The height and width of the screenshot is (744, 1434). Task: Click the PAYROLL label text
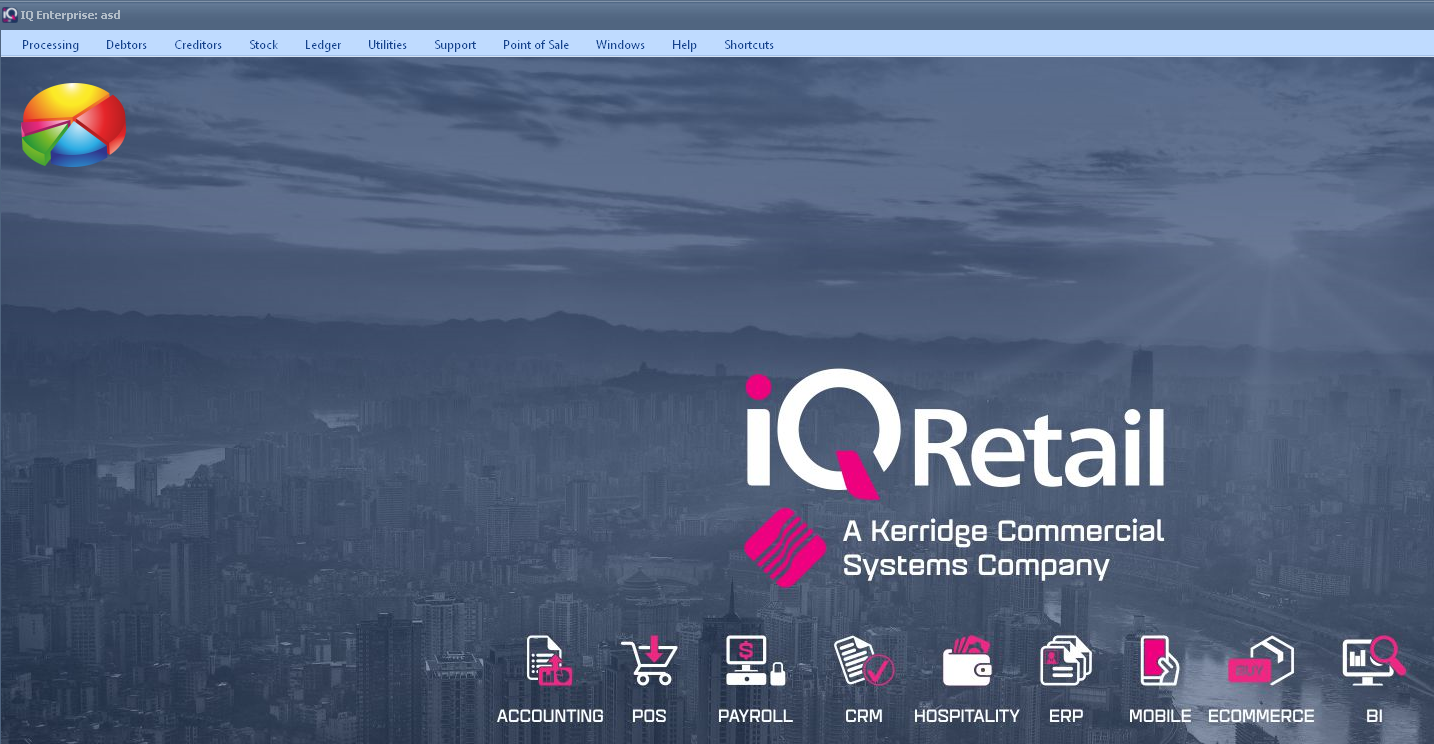(x=755, y=716)
